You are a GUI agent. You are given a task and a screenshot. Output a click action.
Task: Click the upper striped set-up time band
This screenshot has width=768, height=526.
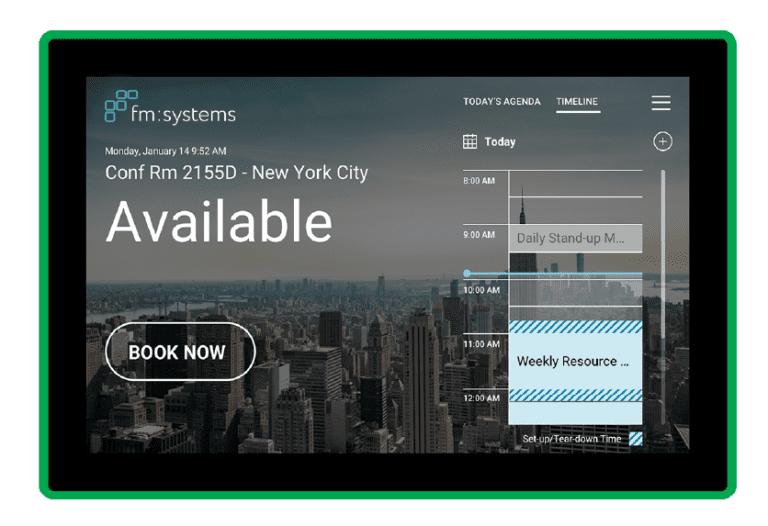click(575, 327)
